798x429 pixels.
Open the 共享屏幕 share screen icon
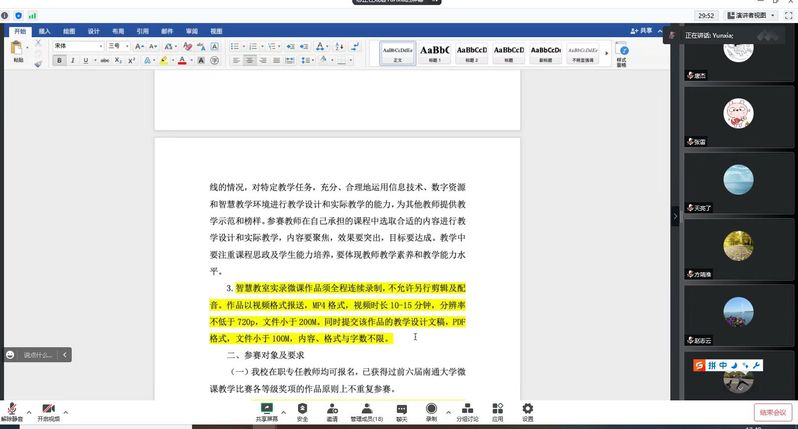coord(266,409)
